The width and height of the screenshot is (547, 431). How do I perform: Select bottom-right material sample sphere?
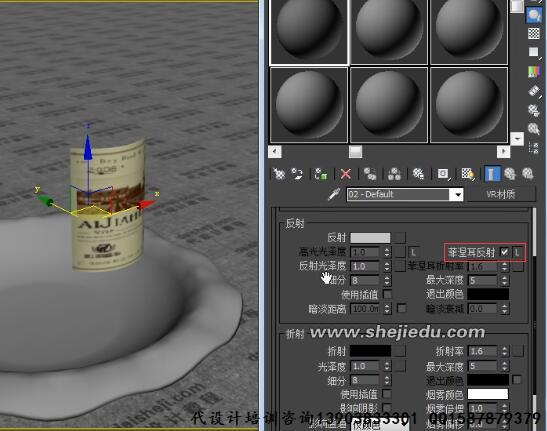[469, 105]
